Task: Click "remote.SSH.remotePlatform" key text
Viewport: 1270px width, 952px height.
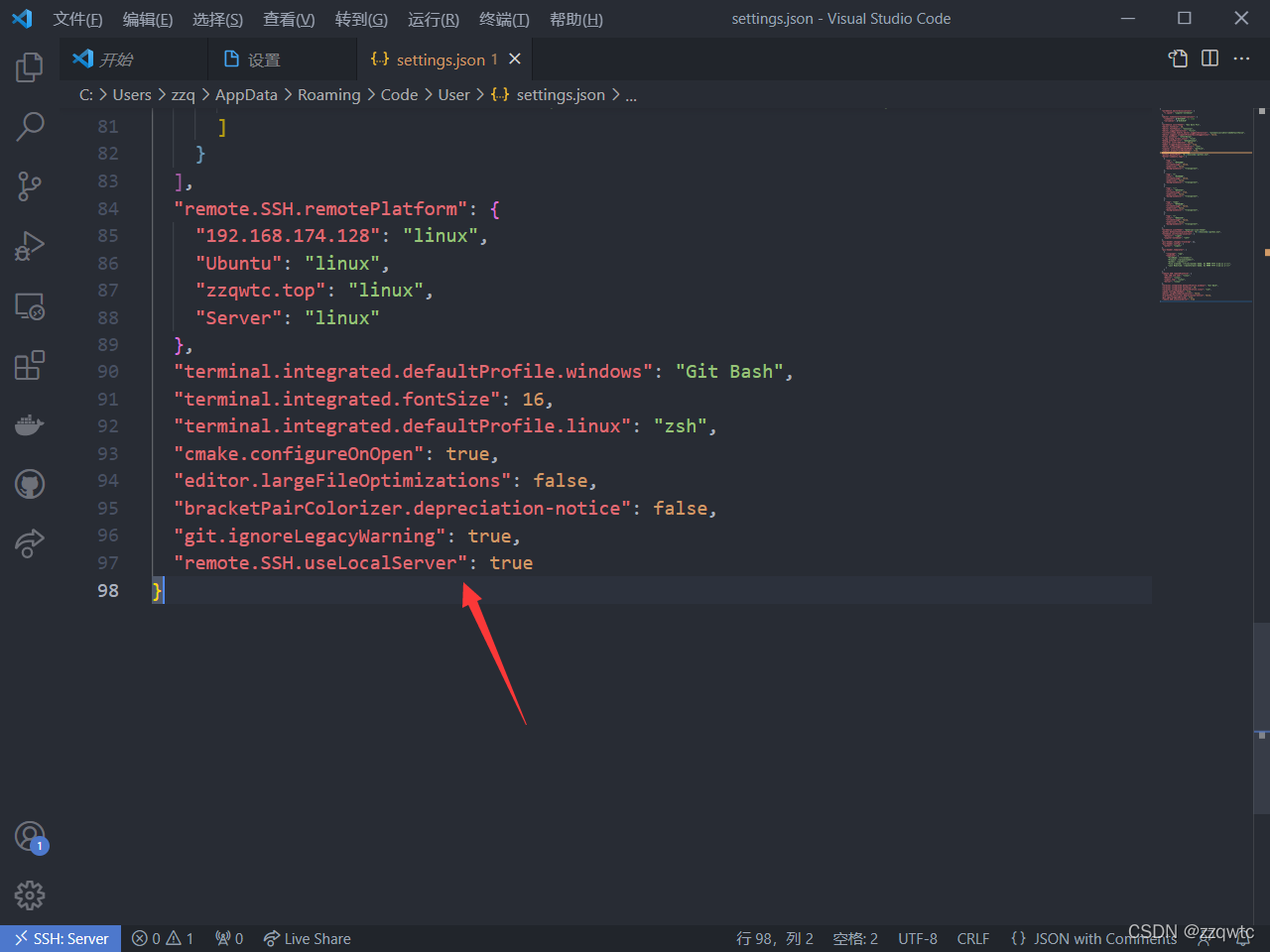Action: (320, 208)
